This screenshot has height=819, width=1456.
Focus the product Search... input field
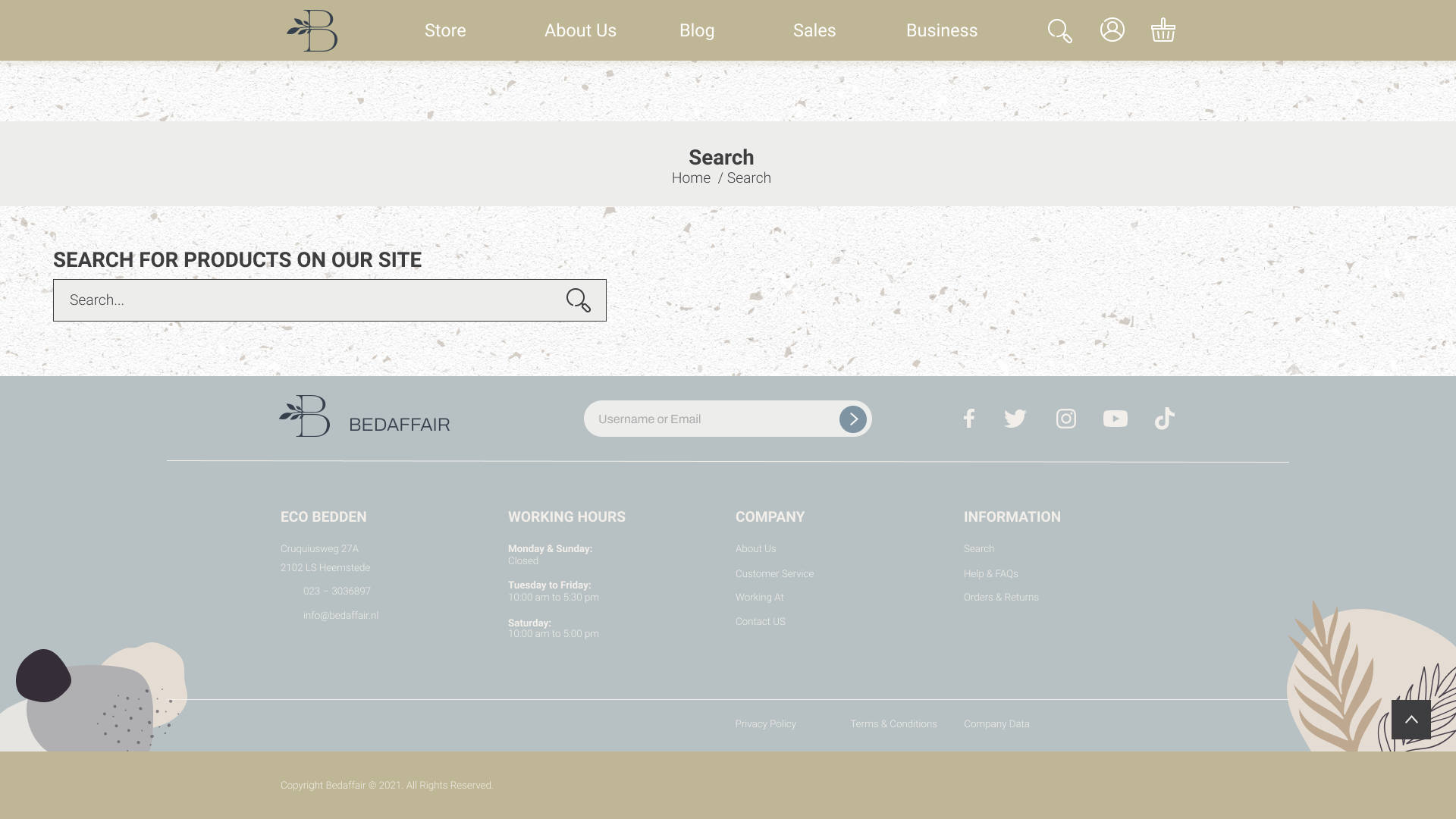303,300
